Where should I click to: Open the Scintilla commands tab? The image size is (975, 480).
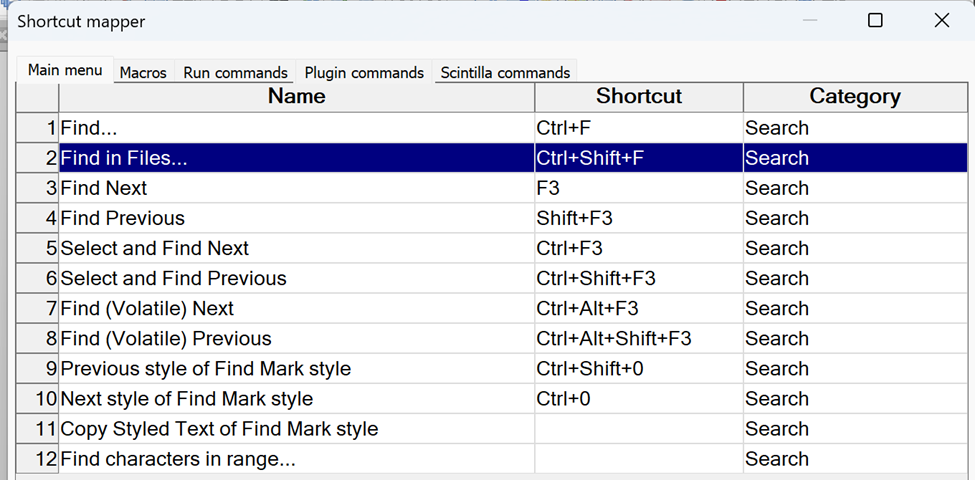pyautogui.click(x=505, y=72)
